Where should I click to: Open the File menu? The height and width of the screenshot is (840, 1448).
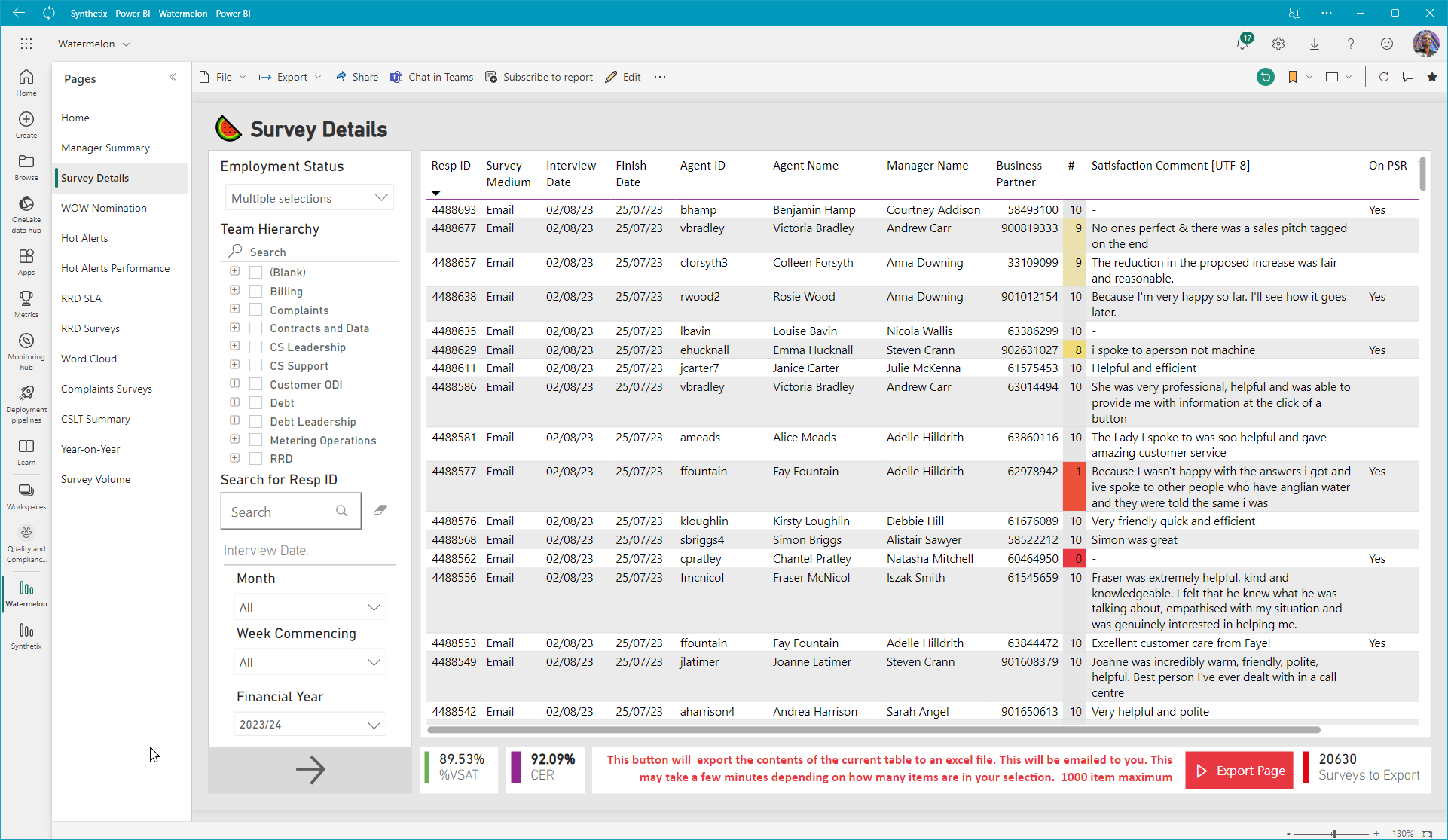pyautogui.click(x=223, y=77)
